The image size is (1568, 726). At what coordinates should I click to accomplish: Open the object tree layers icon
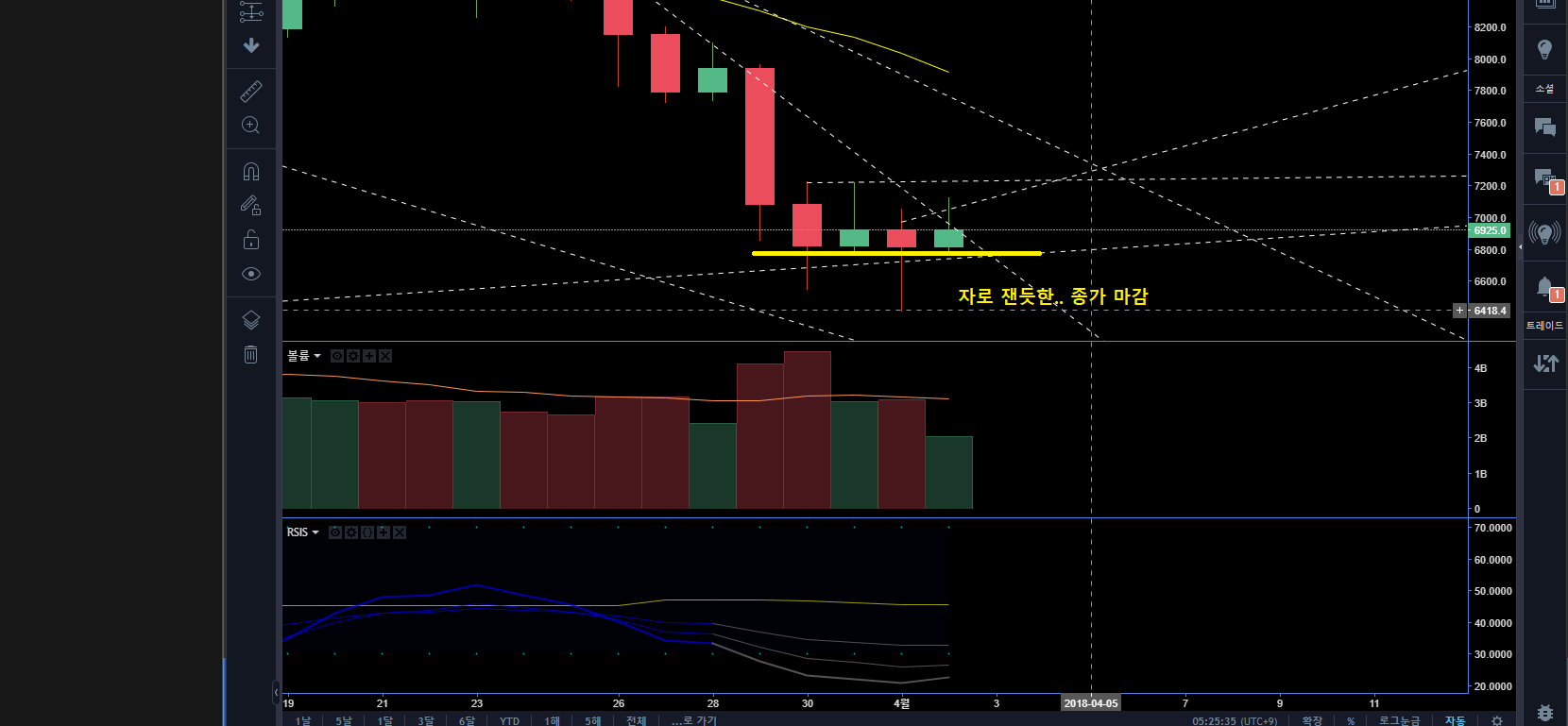coord(251,320)
